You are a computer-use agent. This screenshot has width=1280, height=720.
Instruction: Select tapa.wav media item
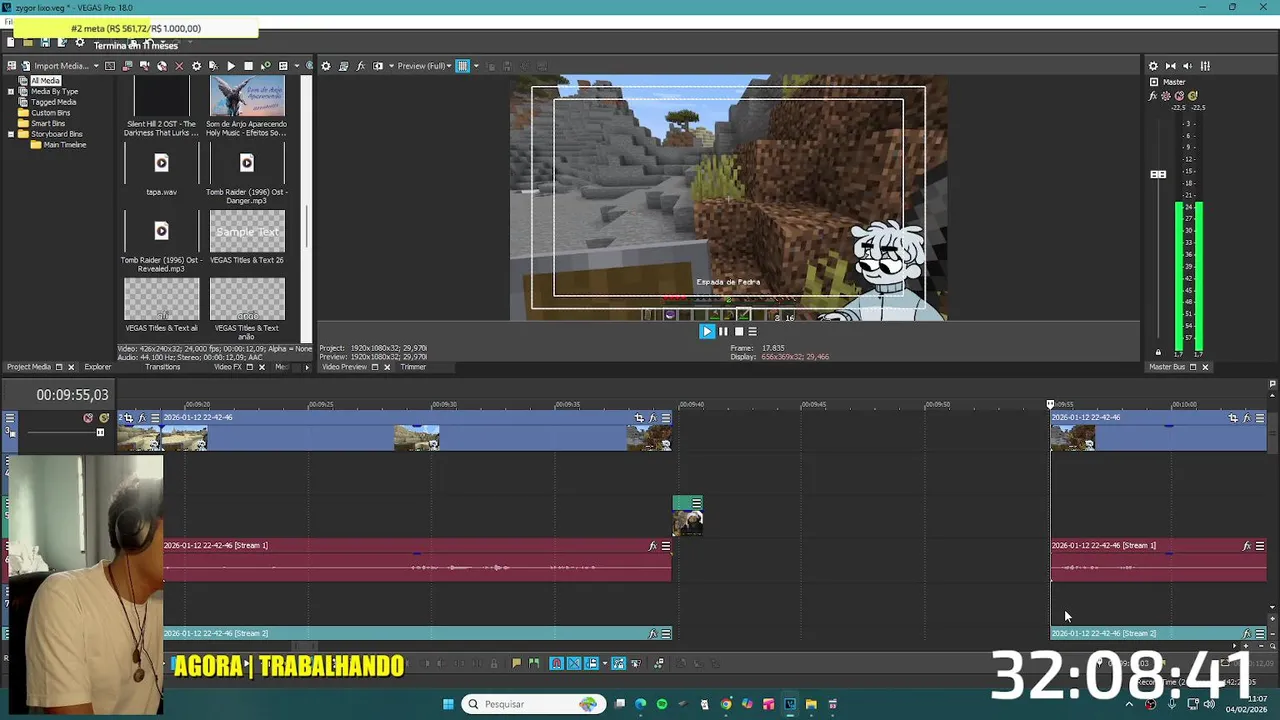(161, 163)
